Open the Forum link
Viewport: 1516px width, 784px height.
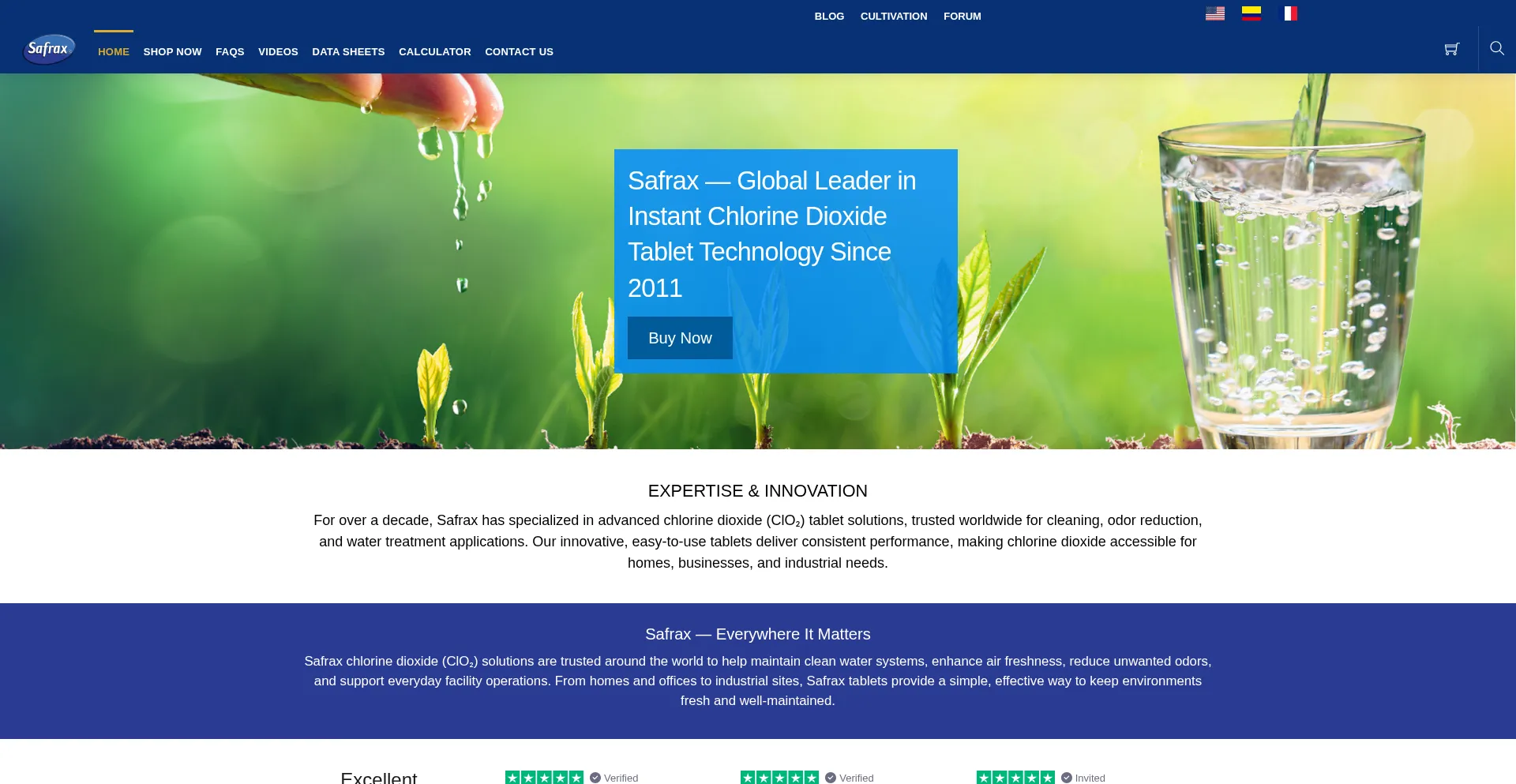tap(962, 17)
